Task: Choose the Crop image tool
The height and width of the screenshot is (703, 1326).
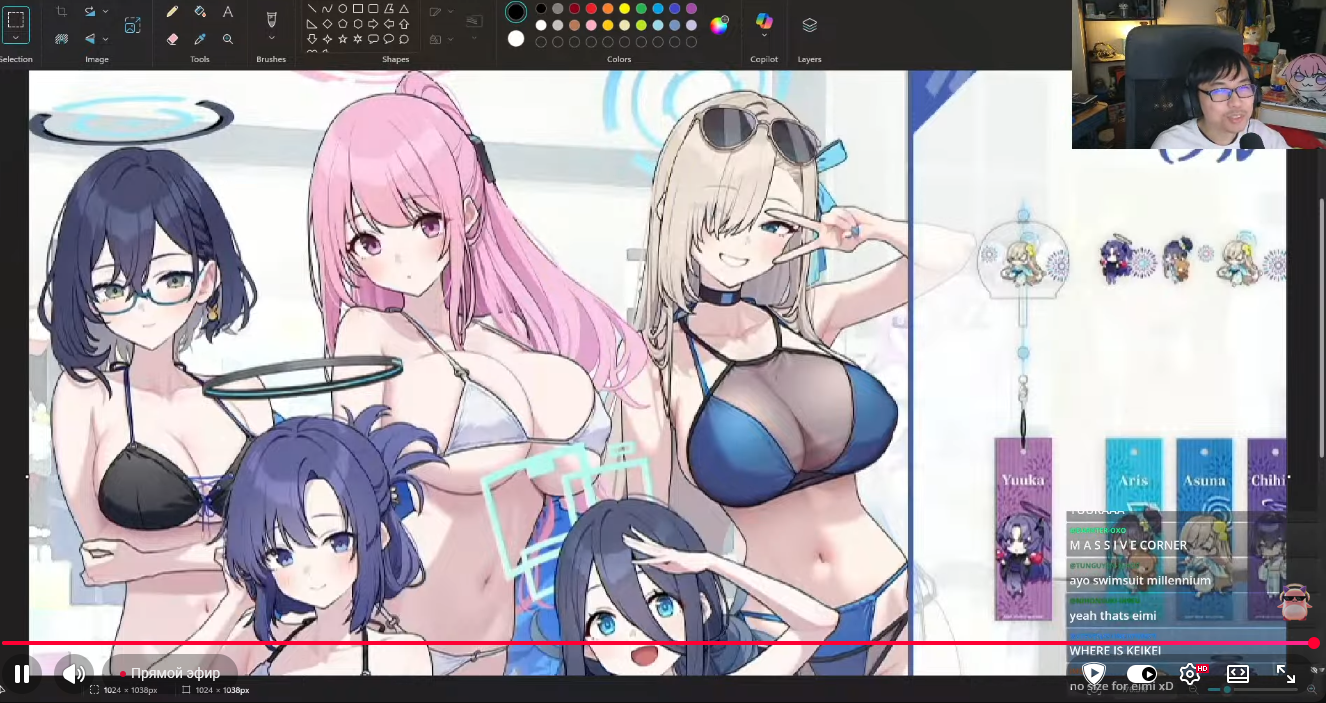Action: pos(62,12)
